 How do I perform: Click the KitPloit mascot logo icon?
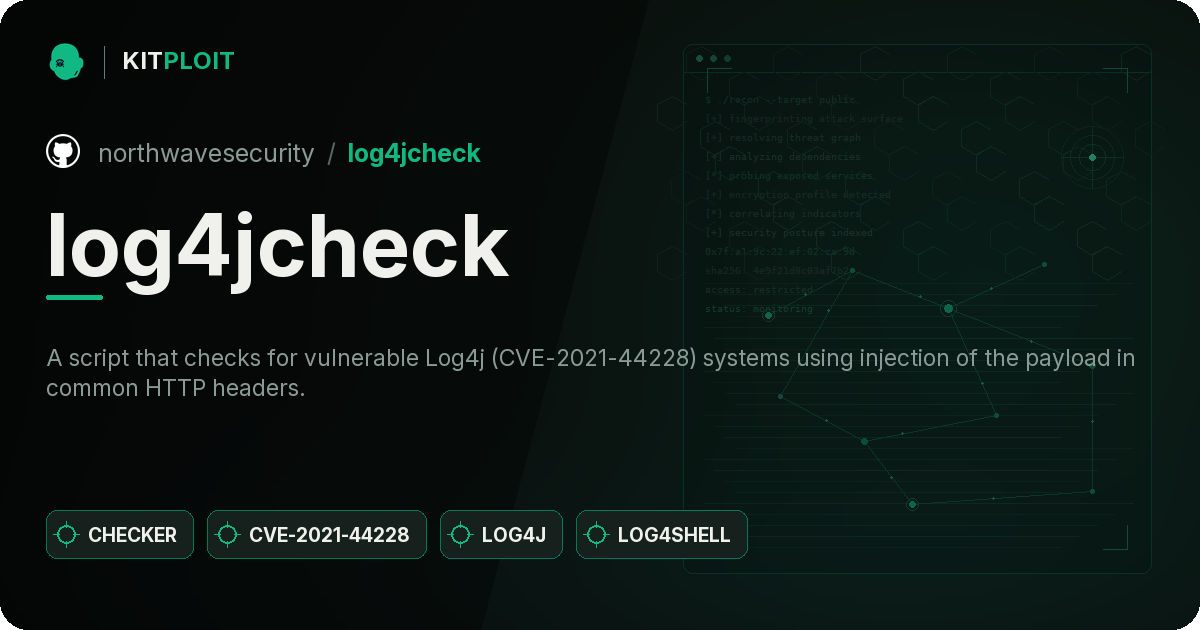pyautogui.click(x=66, y=61)
